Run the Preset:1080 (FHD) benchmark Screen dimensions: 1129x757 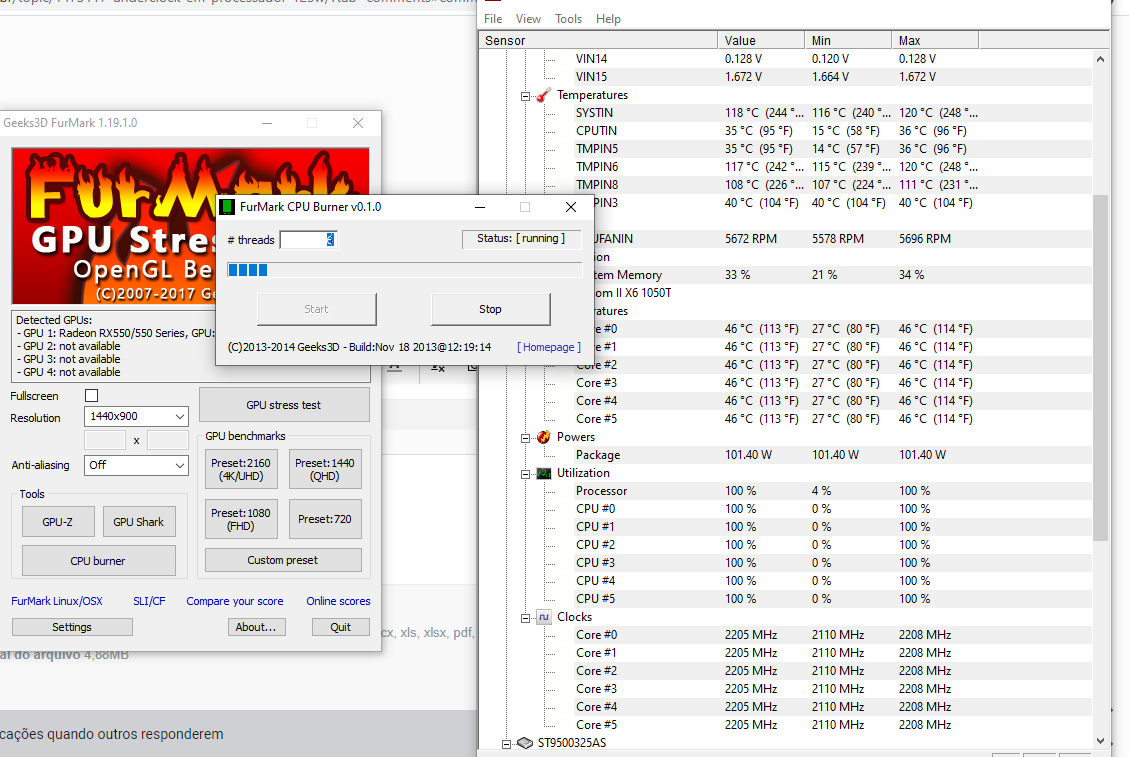tap(240, 519)
